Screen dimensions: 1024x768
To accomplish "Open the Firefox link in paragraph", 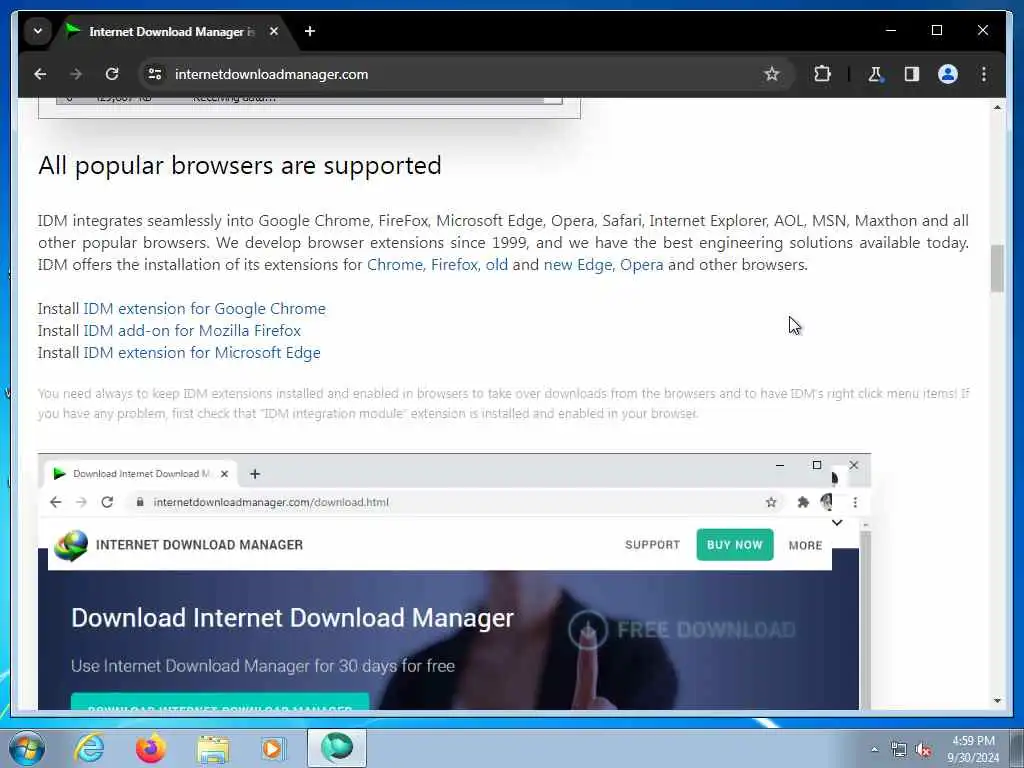I will coord(455,264).
